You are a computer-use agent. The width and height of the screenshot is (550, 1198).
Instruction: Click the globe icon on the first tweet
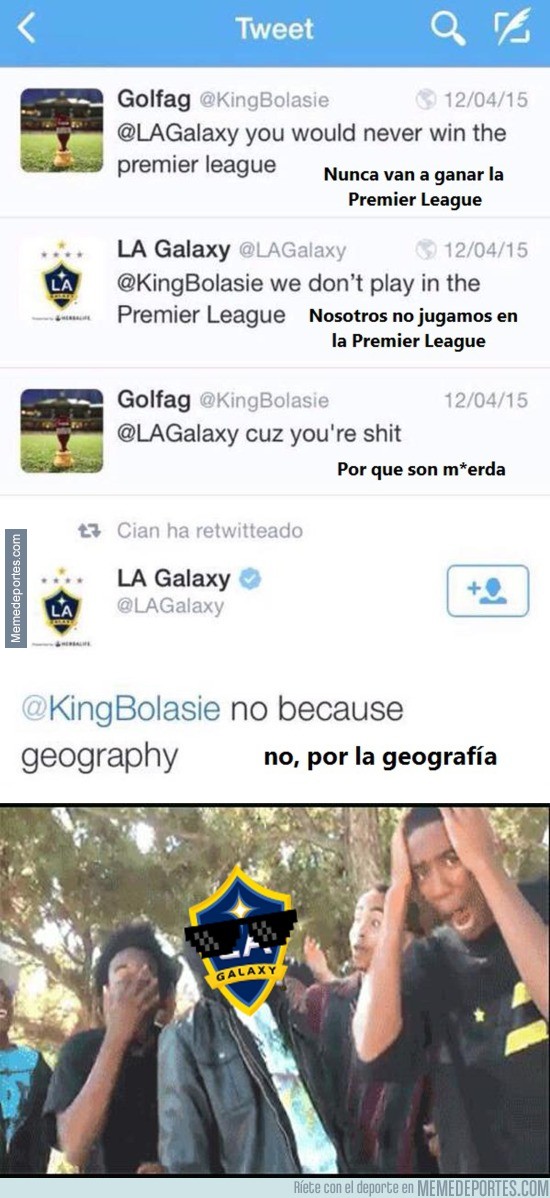(x=426, y=99)
